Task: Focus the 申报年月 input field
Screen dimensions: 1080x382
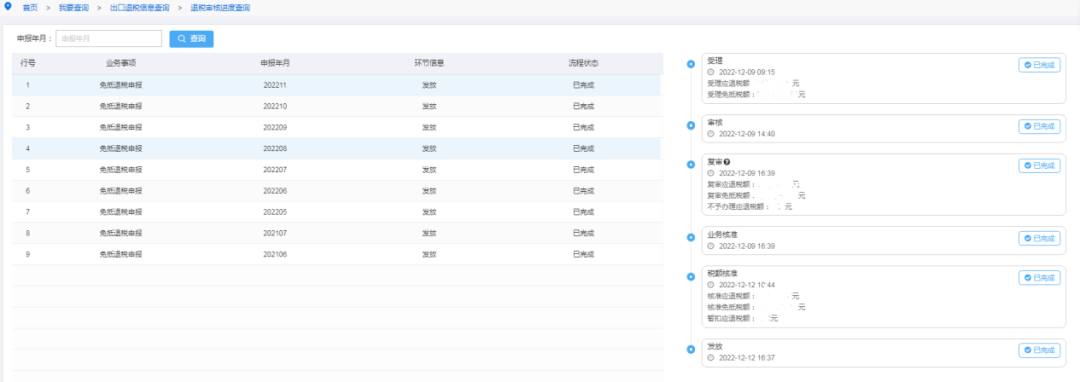Action: pos(109,39)
